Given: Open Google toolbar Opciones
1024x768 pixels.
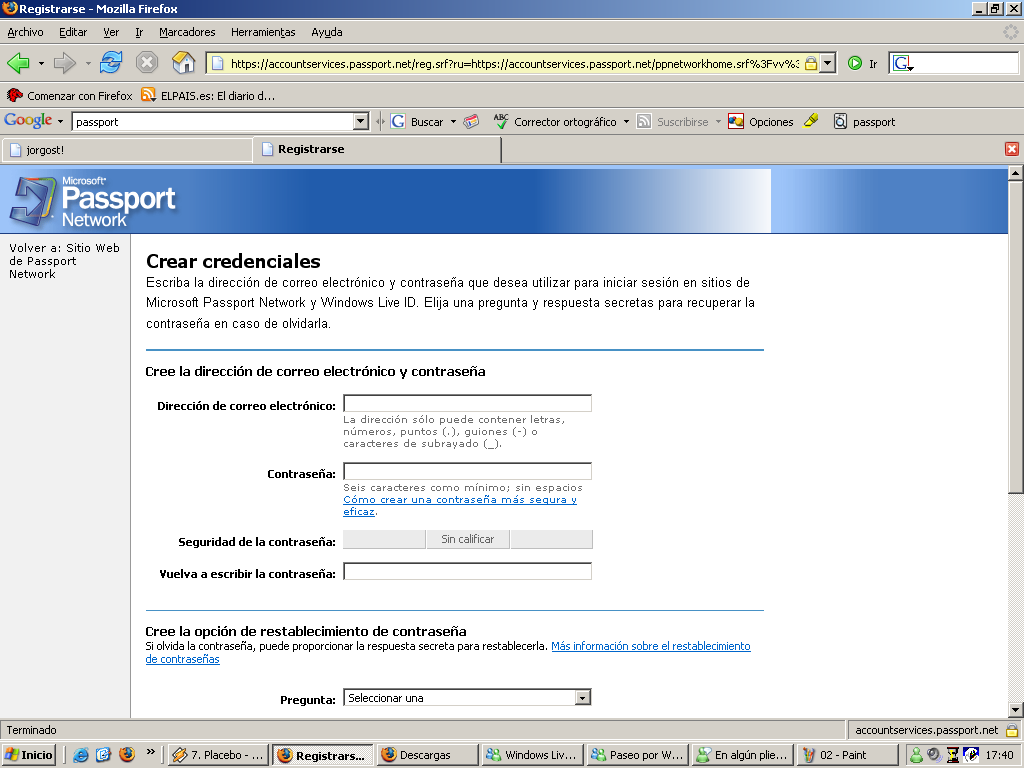Looking at the screenshot, I should [x=761, y=121].
